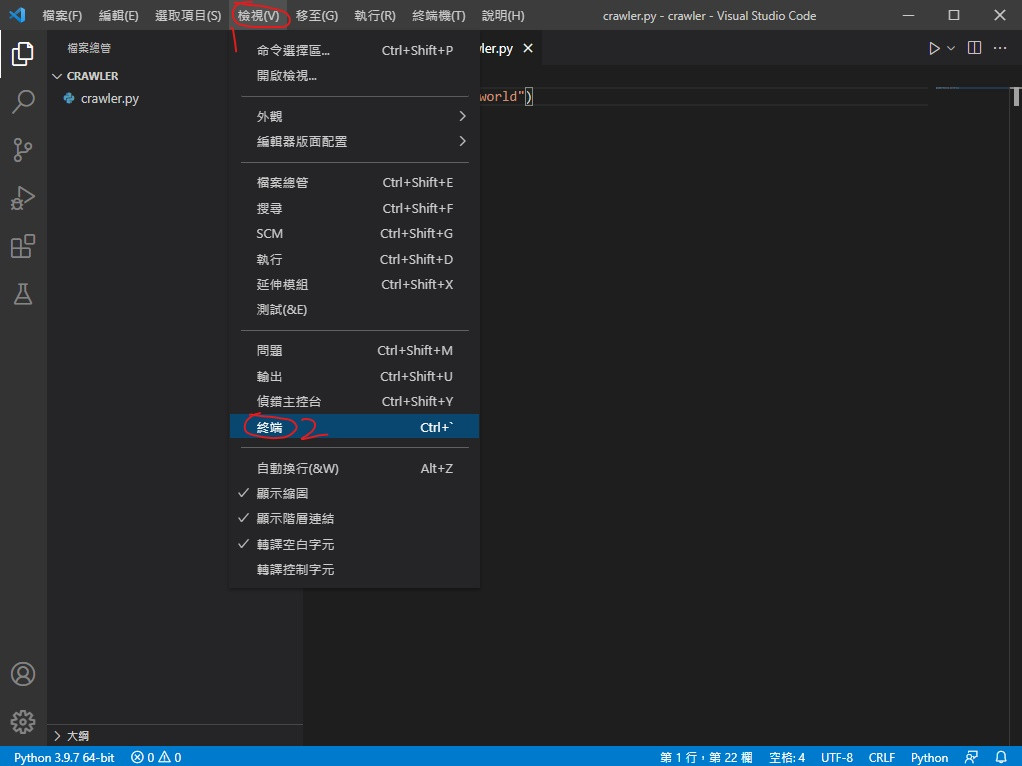1022x766 pixels.
Task: Toggle 顯示階層連結 checked option
Action: click(355, 519)
